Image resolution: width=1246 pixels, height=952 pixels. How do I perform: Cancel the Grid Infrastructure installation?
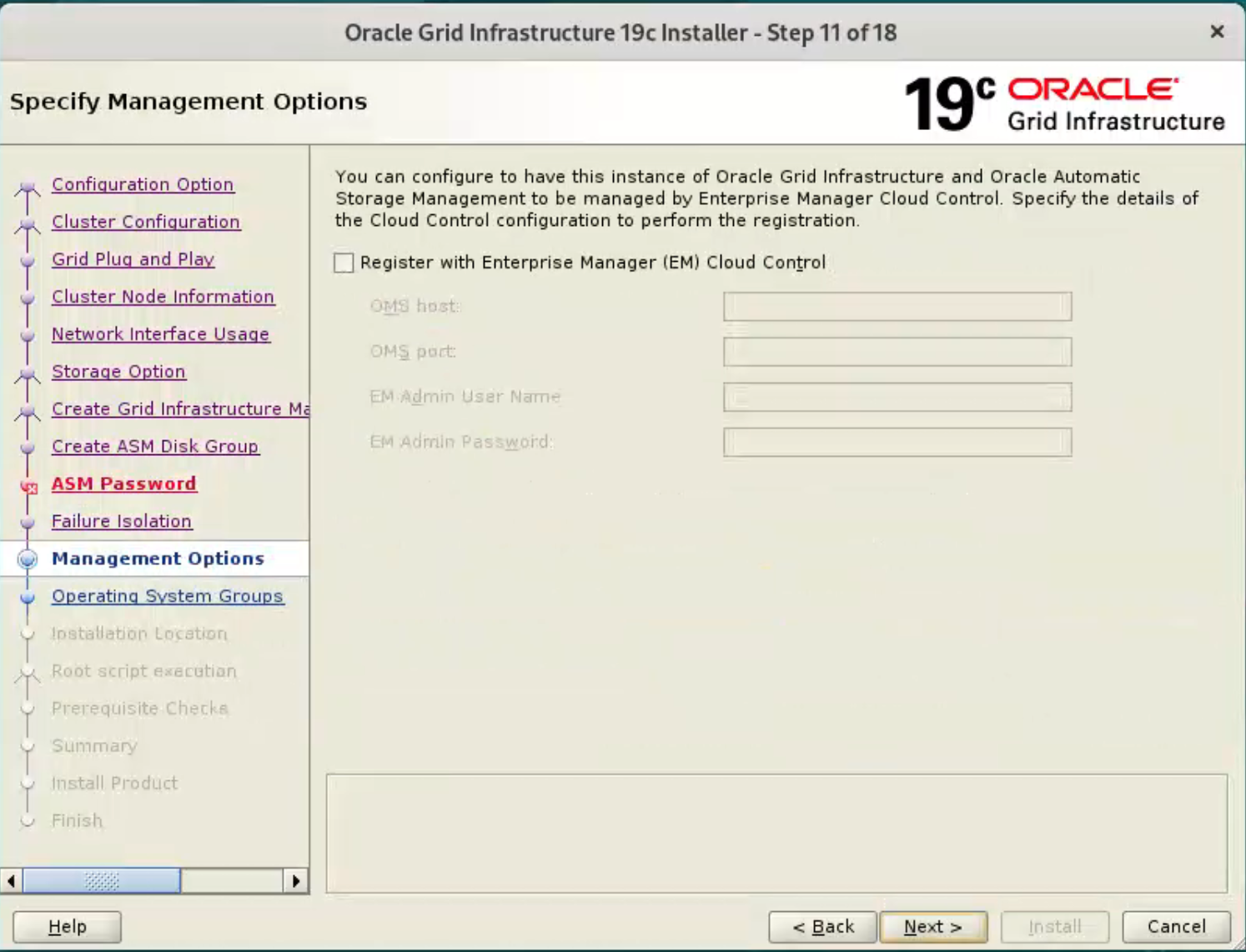(x=1176, y=927)
